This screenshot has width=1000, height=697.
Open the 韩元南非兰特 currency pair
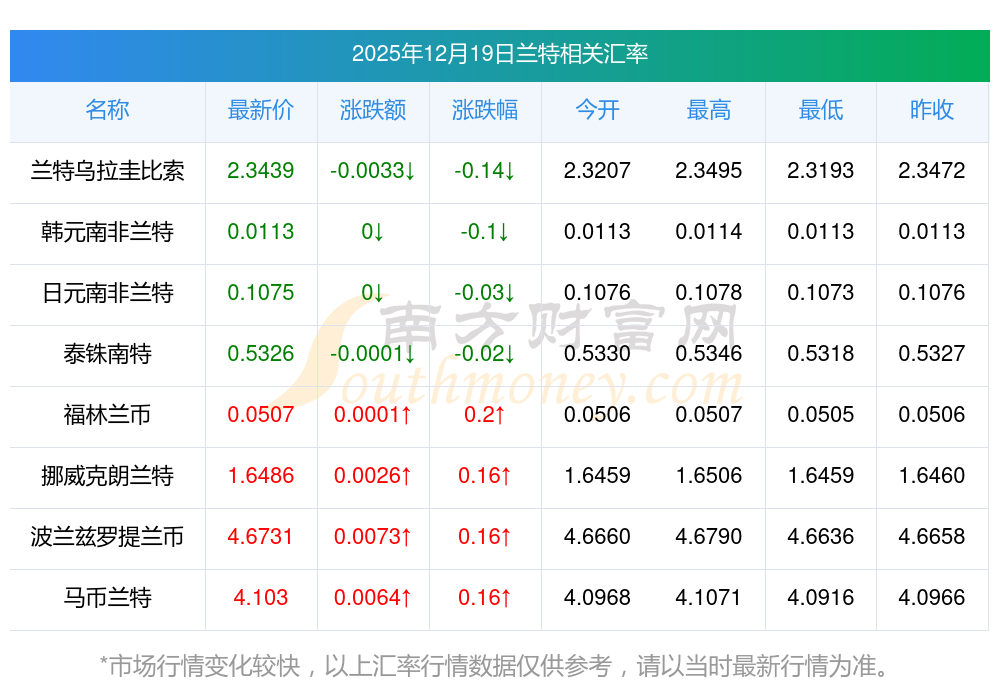tap(107, 232)
